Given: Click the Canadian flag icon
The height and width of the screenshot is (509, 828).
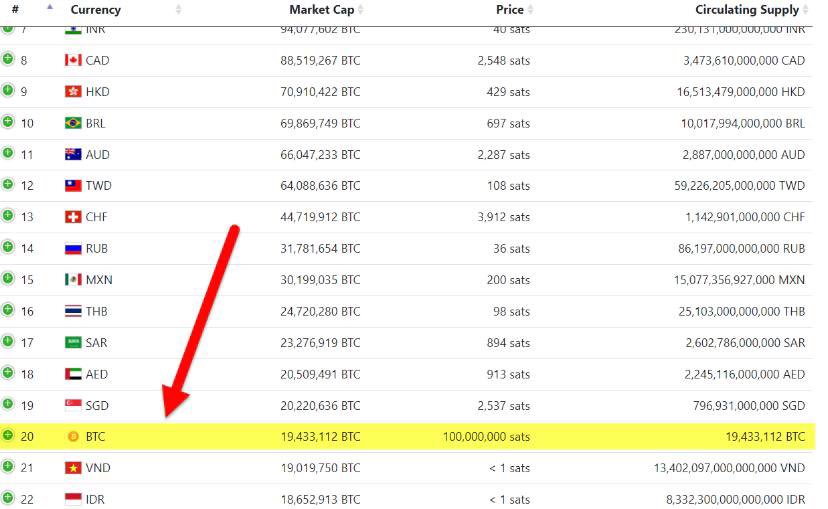Looking at the screenshot, I should tap(73, 60).
